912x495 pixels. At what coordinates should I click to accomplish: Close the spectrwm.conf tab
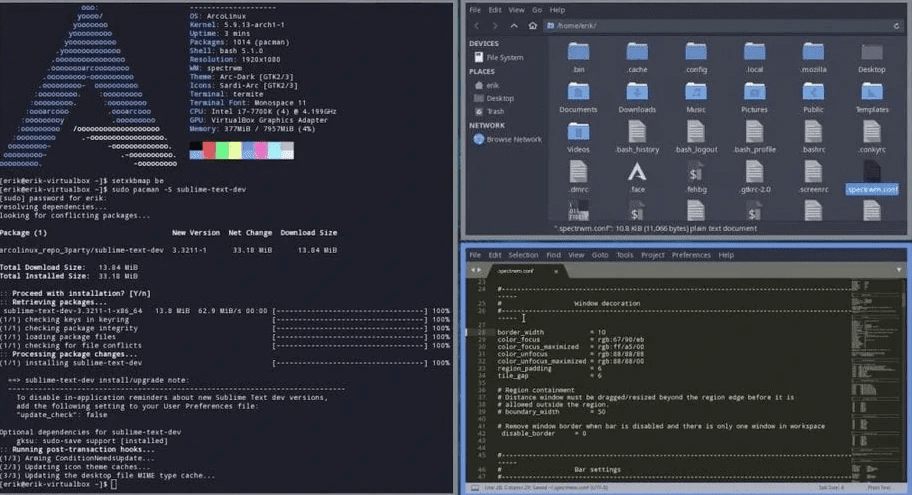click(x=556, y=271)
